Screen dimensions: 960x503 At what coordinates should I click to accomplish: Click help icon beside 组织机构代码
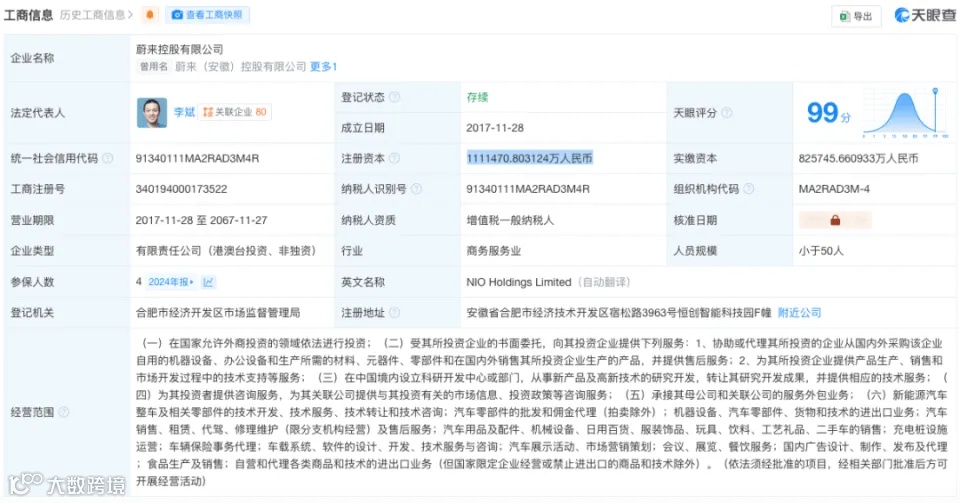[x=749, y=189]
